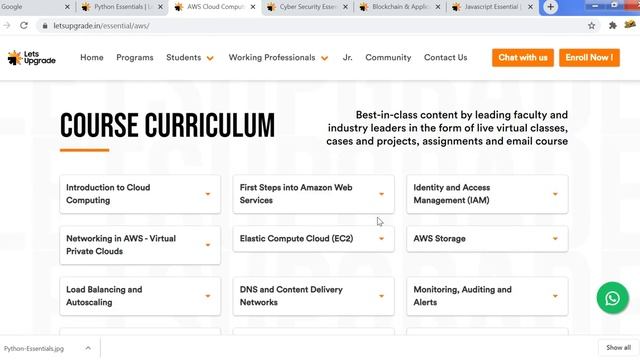
Task: Expand DNS and Content Delivery Networks
Action: click(x=313, y=296)
